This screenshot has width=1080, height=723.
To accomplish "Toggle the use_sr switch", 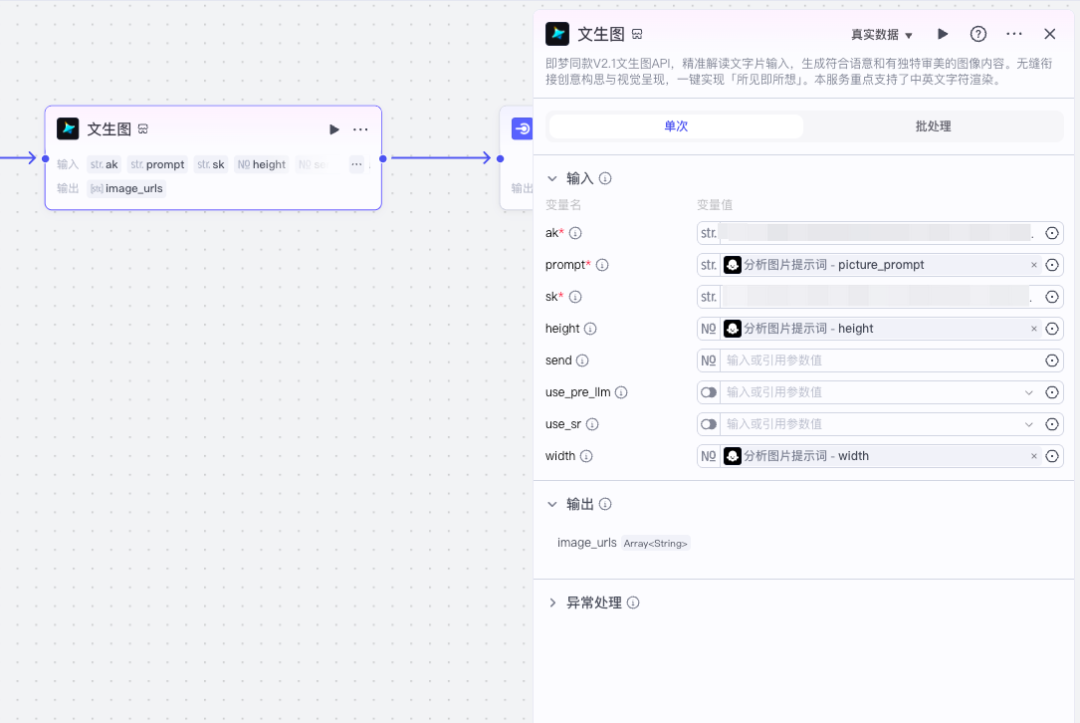I will 709,423.
